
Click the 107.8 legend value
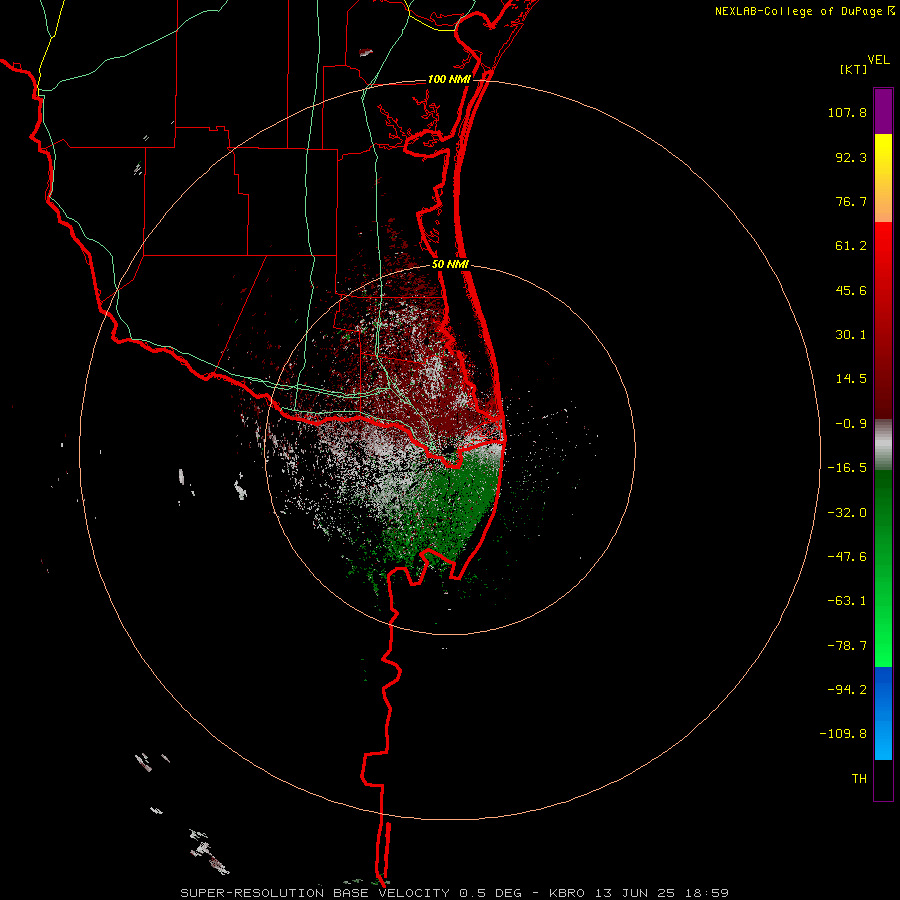click(847, 112)
